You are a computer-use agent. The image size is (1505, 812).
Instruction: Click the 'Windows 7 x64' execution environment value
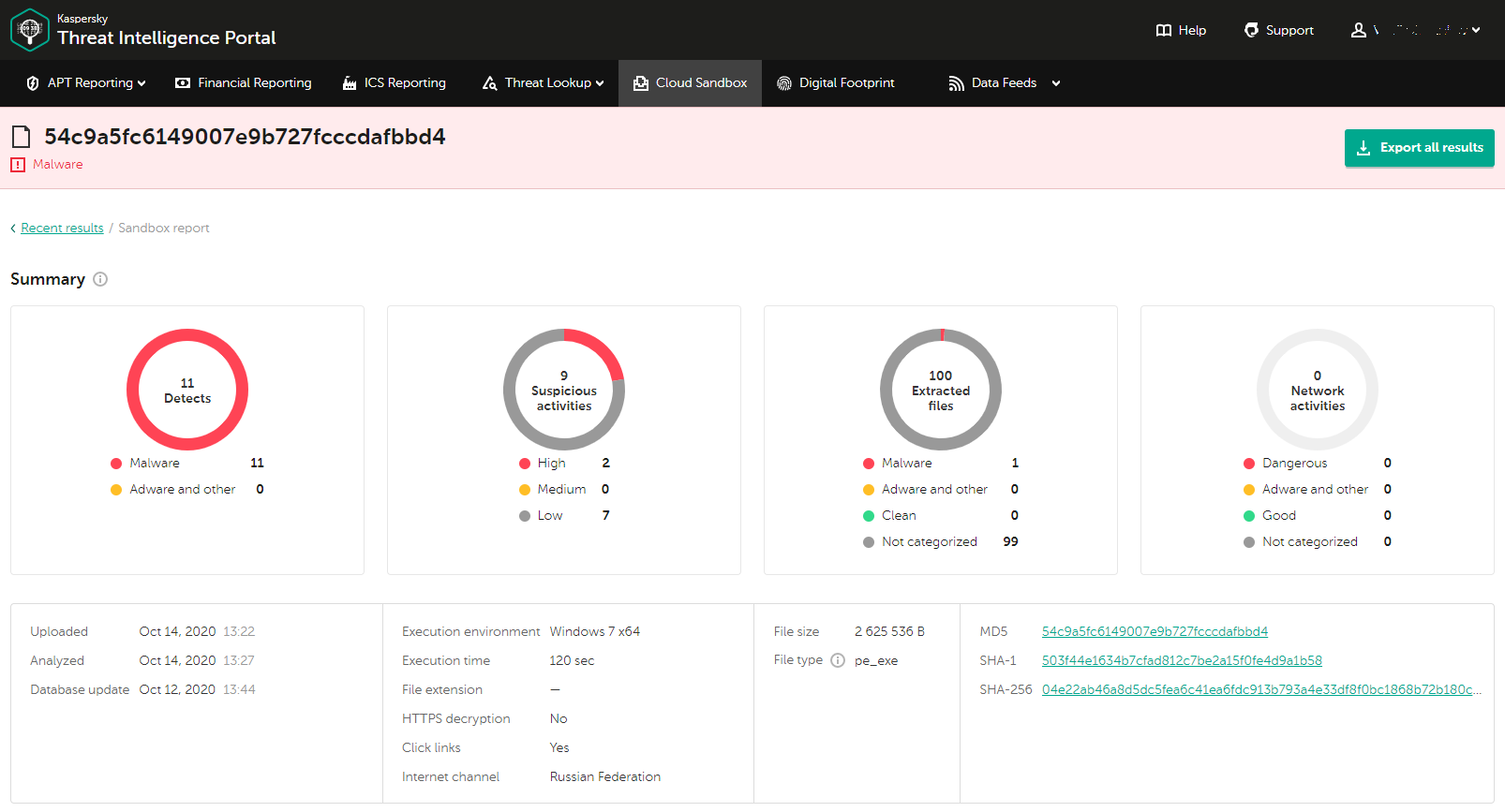[x=595, y=632]
